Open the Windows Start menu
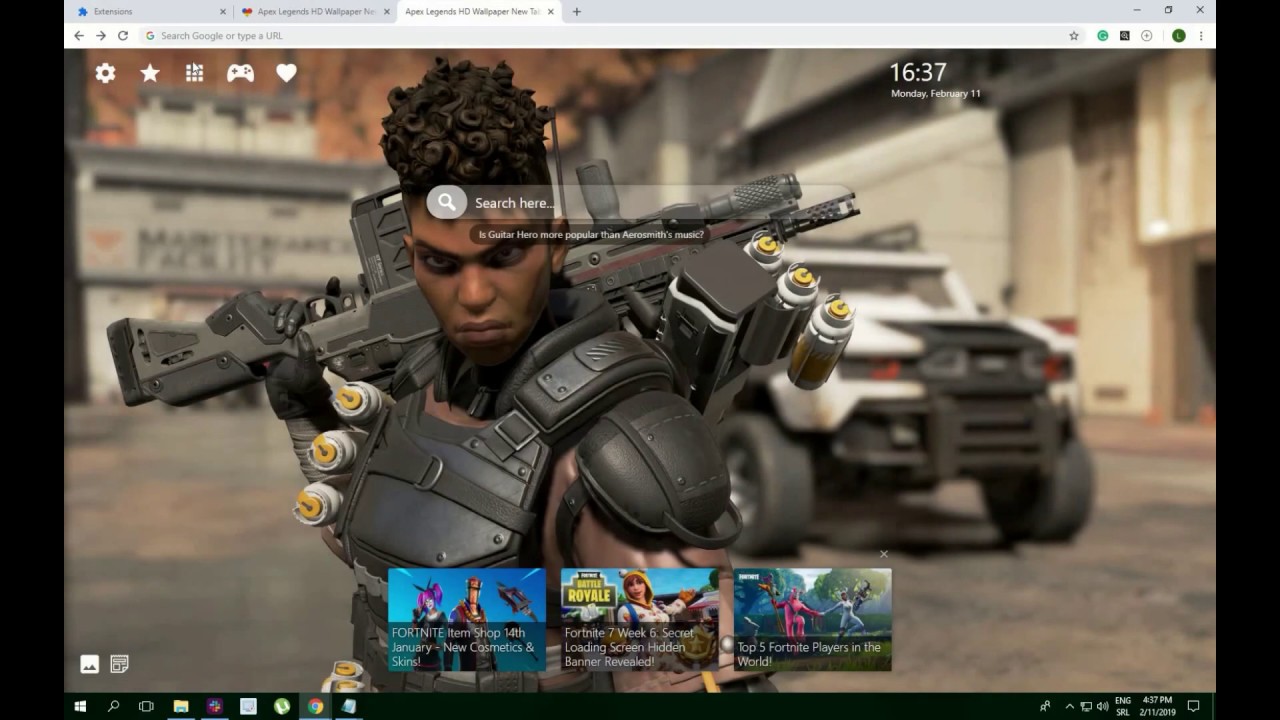1280x720 pixels. click(x=80, y=706)
